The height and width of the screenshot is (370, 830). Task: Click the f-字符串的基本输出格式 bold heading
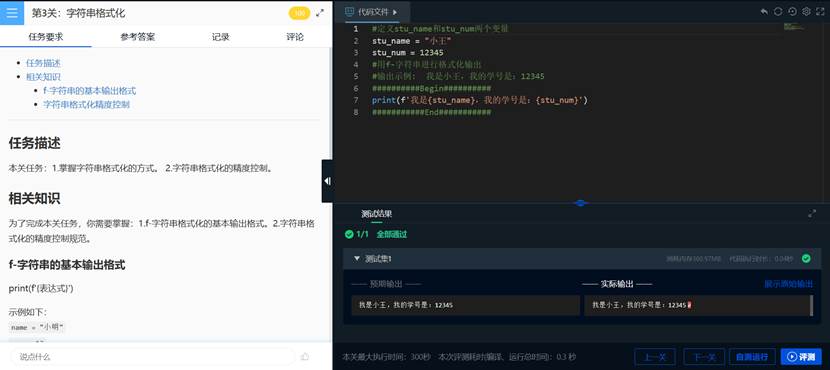pyautogui.click(x=67, y=265)
